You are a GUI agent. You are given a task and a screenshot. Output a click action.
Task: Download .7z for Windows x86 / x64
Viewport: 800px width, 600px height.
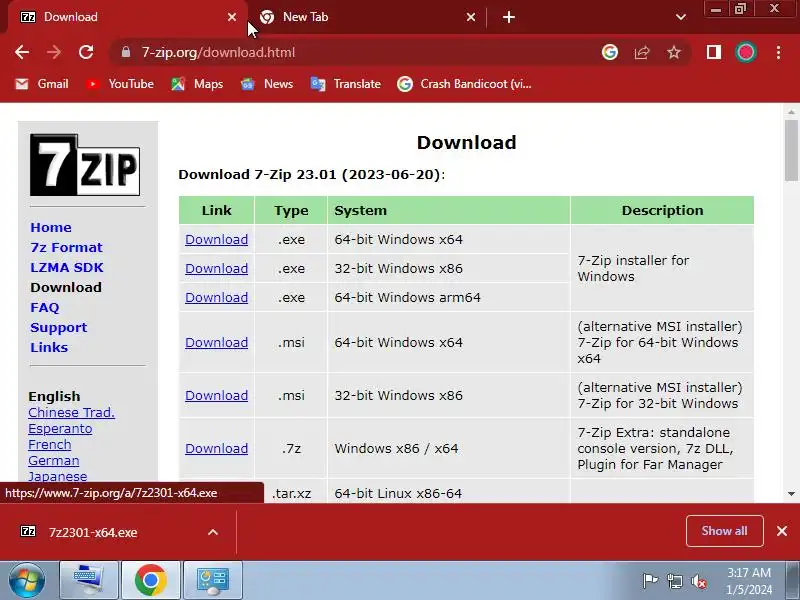(x=216, y=448)
